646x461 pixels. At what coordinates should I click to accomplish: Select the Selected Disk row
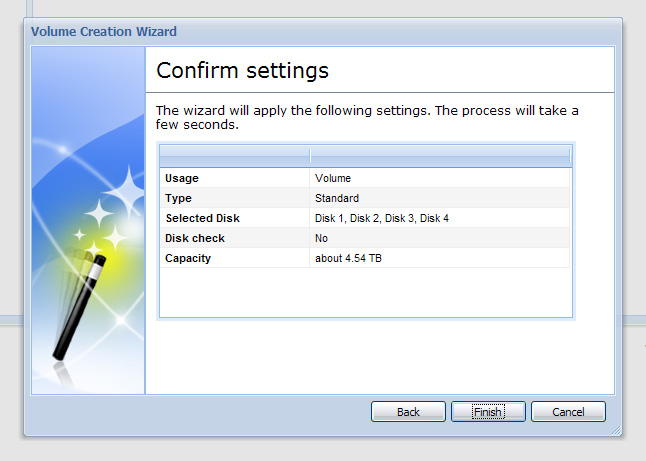365,218
